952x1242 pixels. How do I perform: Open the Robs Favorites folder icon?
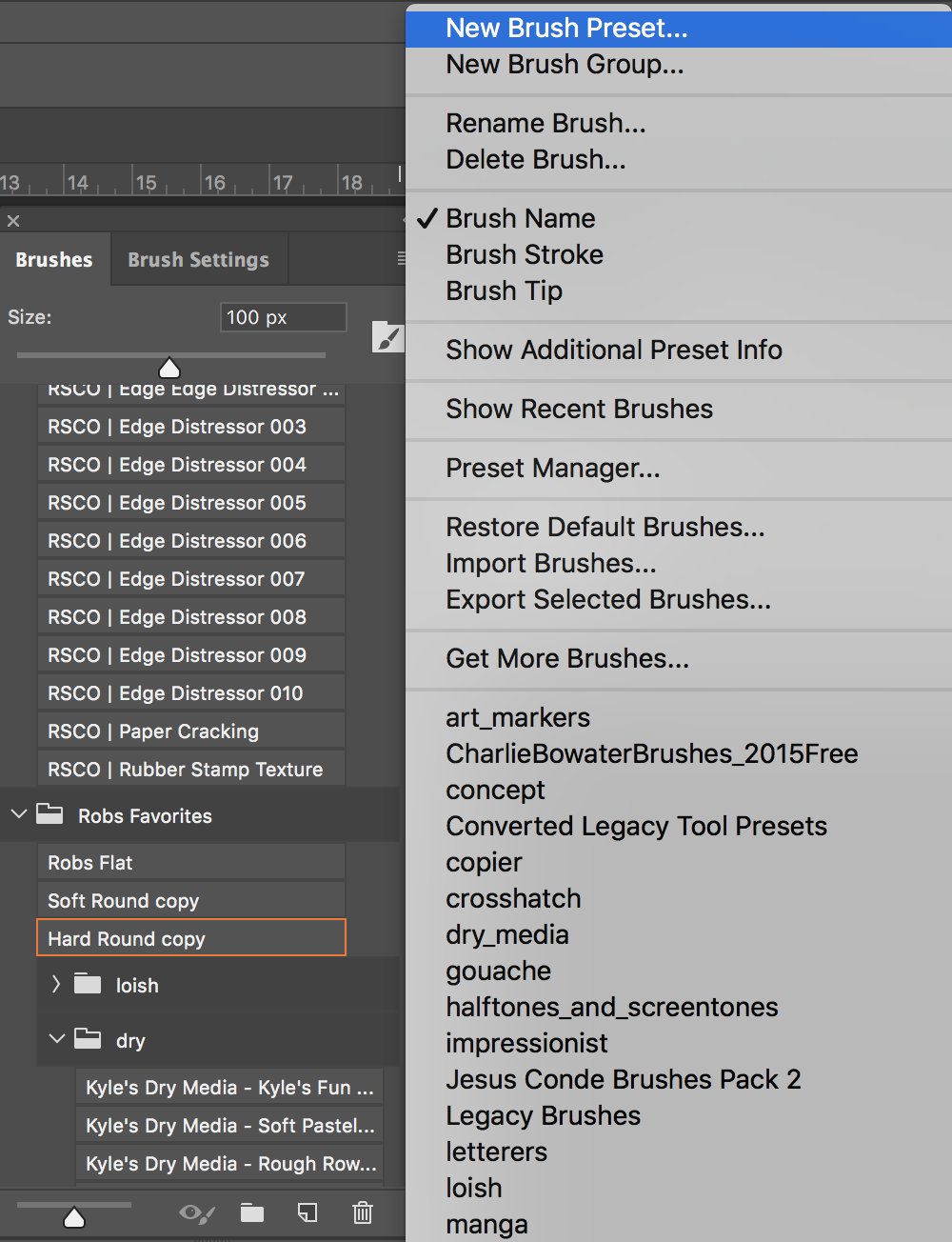pos(50,814)
